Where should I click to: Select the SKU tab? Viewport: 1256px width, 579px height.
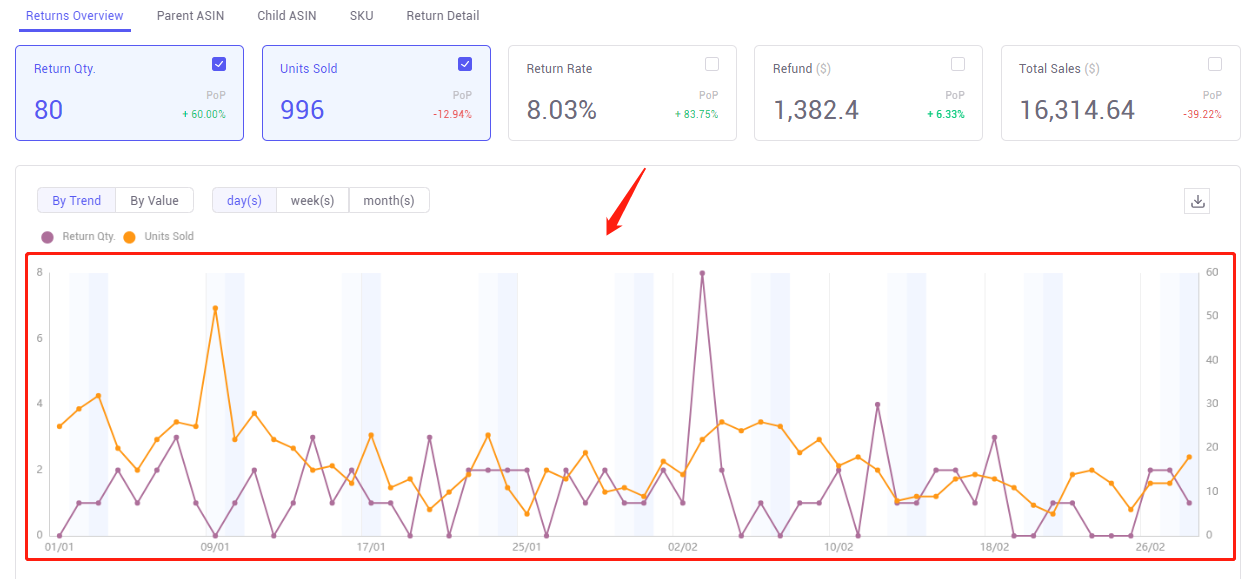coord(361,15)
